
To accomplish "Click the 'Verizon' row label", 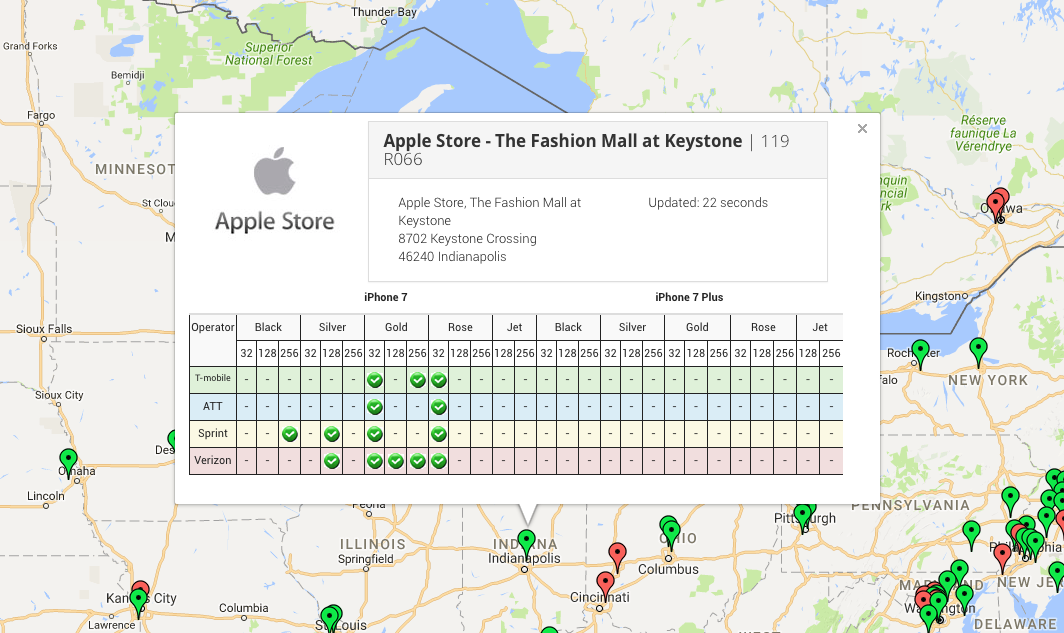I will pos(212,460).
